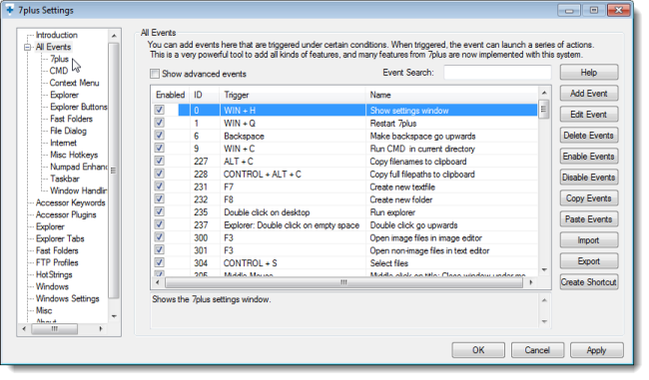649x380 pixels.
Task: Select Double click go upwards row
Action: [x=345, y=225]
